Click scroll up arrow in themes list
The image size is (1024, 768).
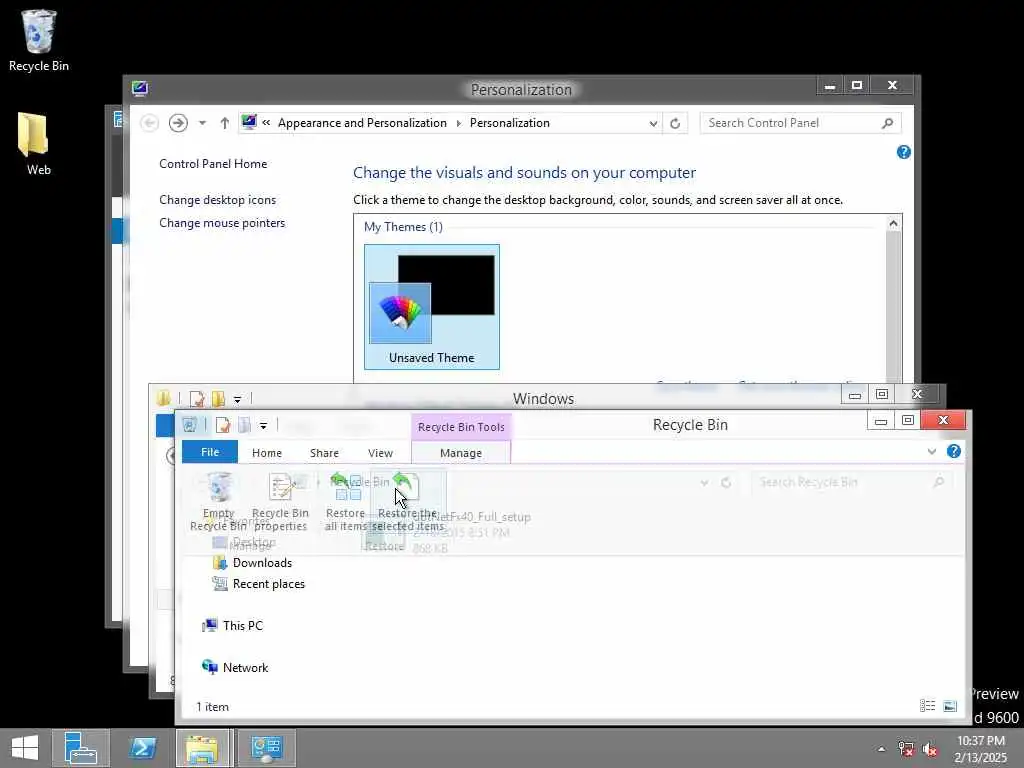pos(893,223)
